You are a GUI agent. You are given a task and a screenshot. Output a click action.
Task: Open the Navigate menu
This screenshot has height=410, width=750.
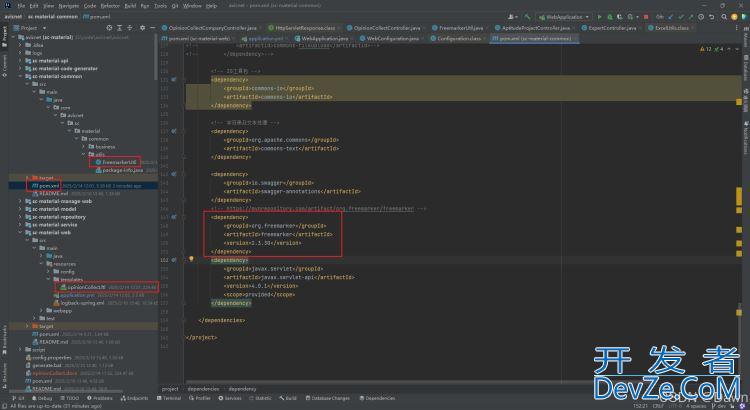68,6
